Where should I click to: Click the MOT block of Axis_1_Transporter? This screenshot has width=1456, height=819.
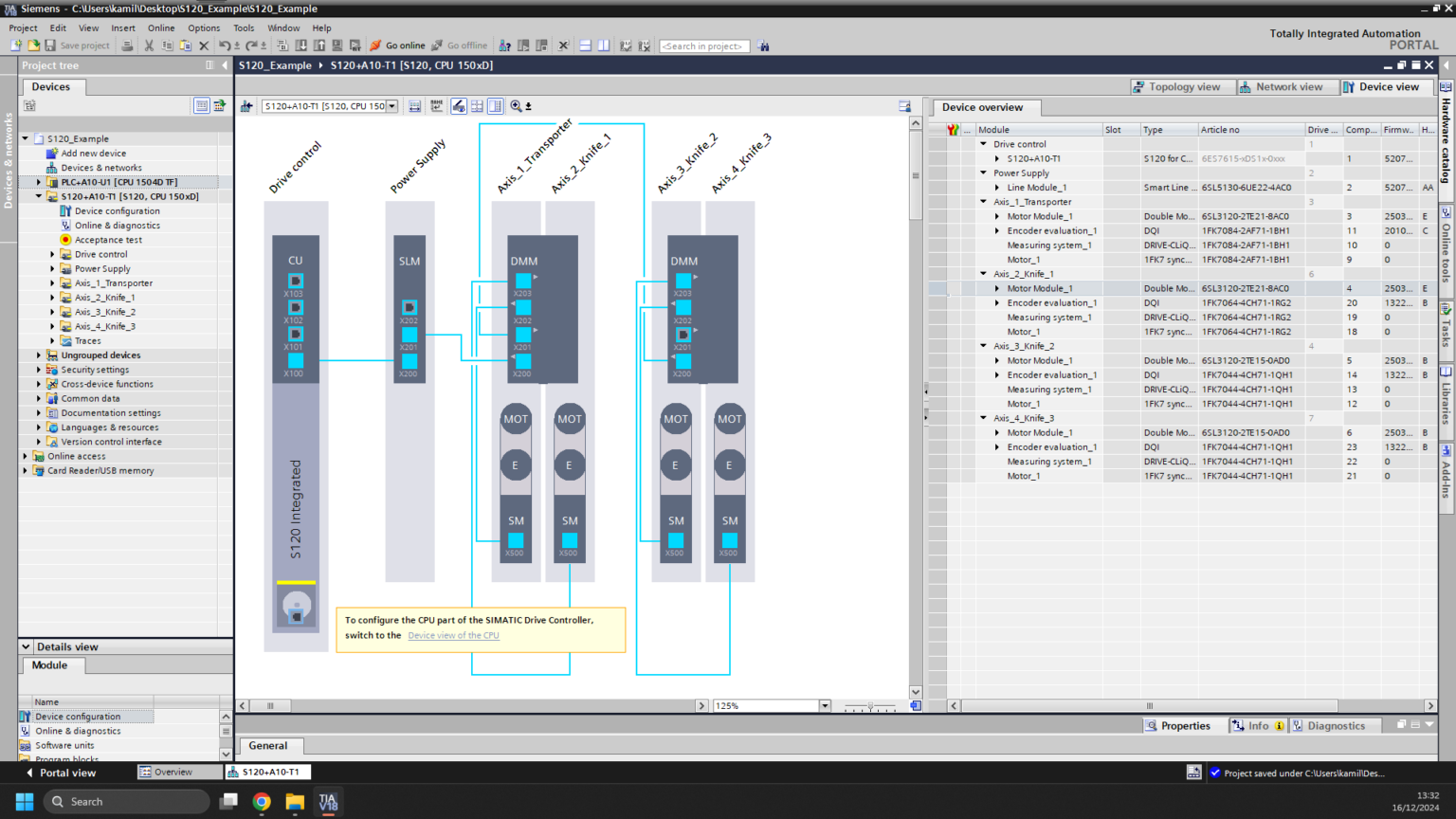(516, 419)
